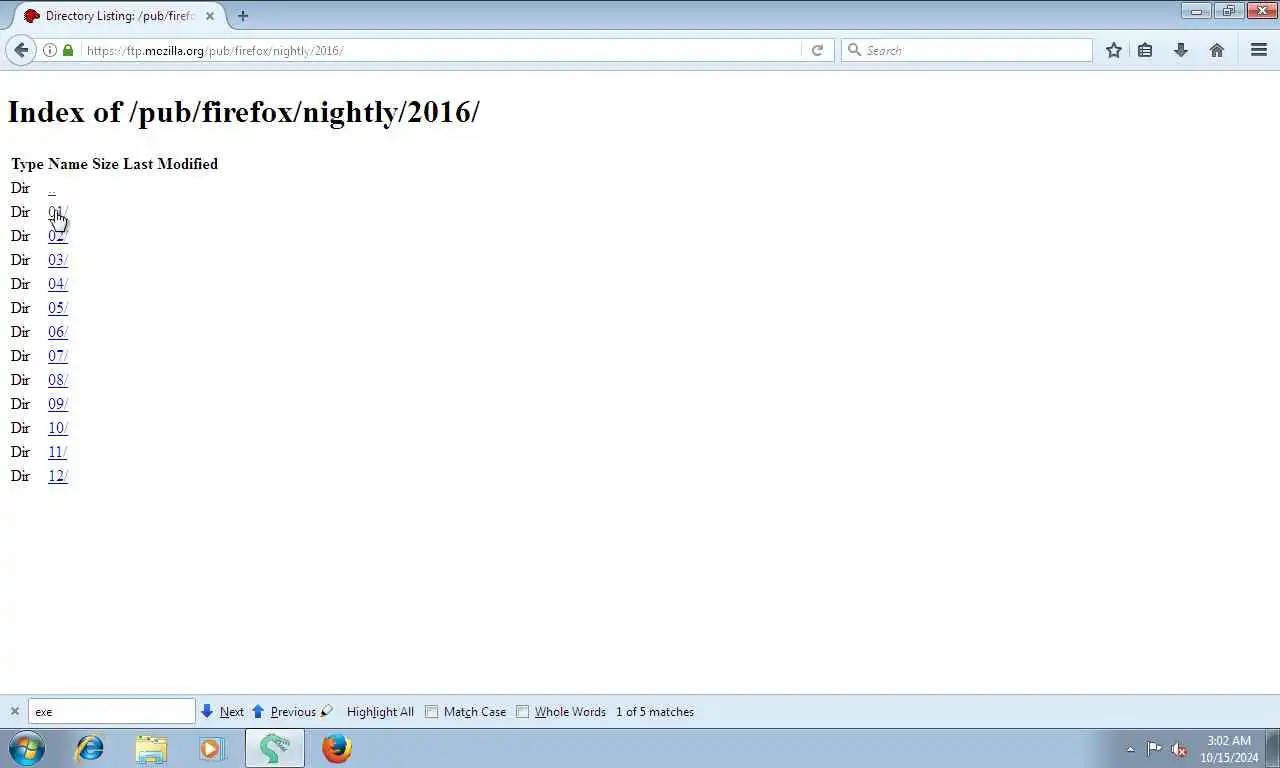Image resolution: width=1280 pixels, height=768 pixels.
Task: Show bookmarks list icon in toolbar
Action: (1145, 50)
